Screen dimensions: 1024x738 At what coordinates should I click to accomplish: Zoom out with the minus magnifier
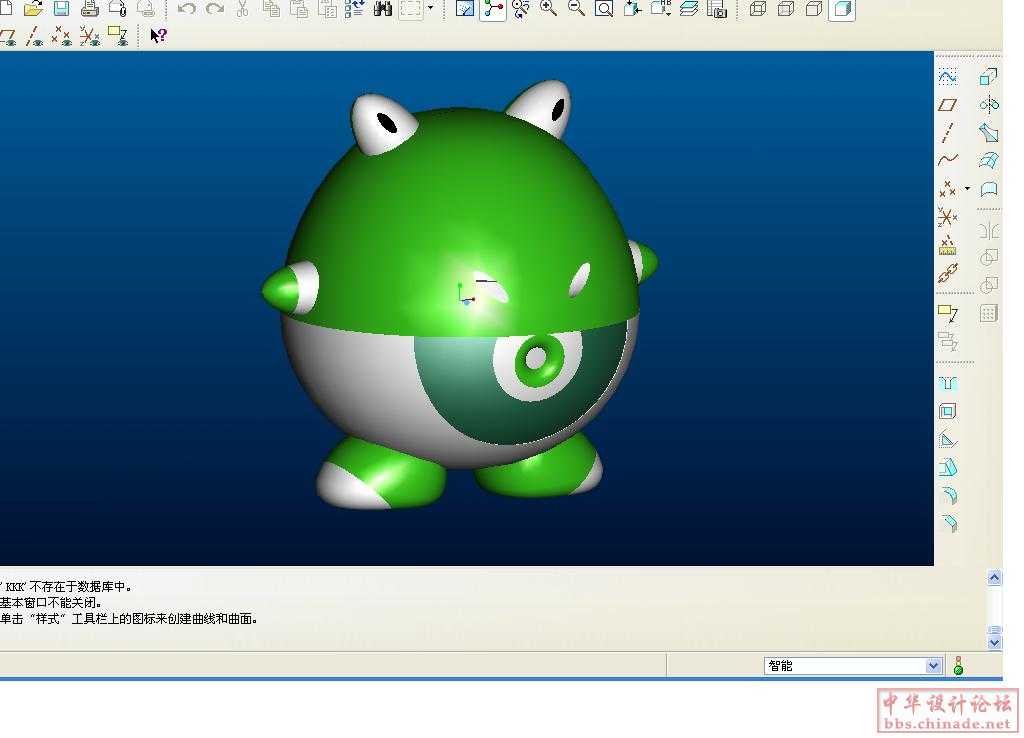point(576,8)
